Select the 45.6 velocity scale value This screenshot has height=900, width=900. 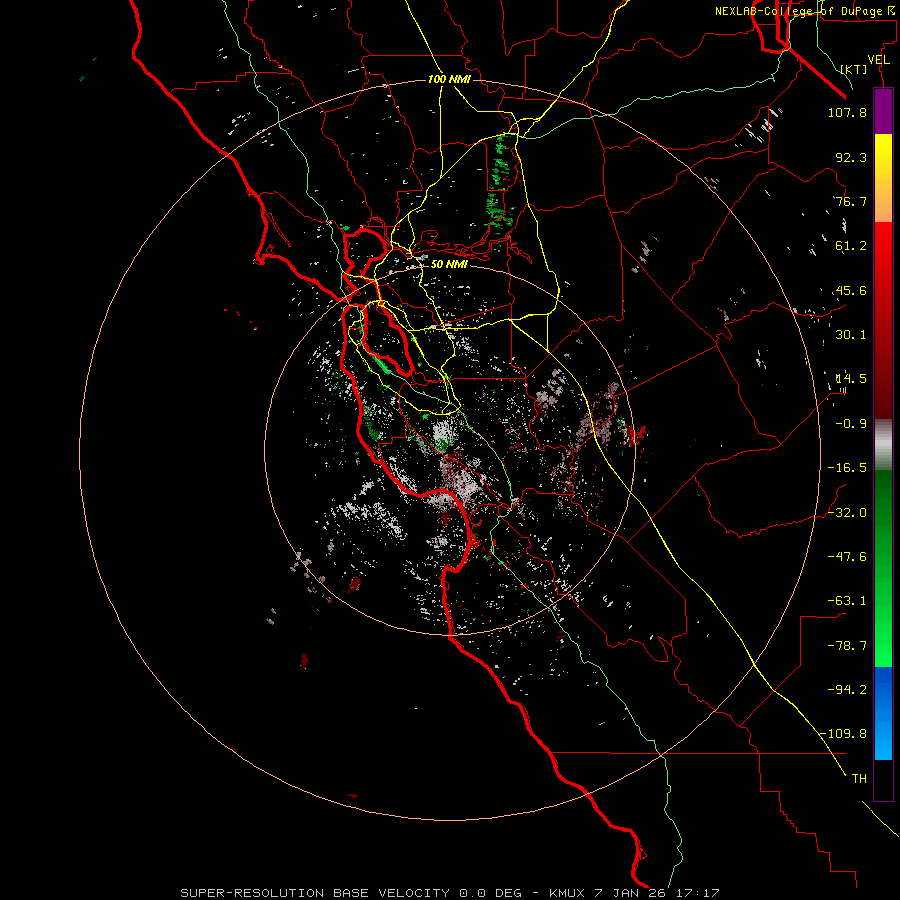(851, 290)
